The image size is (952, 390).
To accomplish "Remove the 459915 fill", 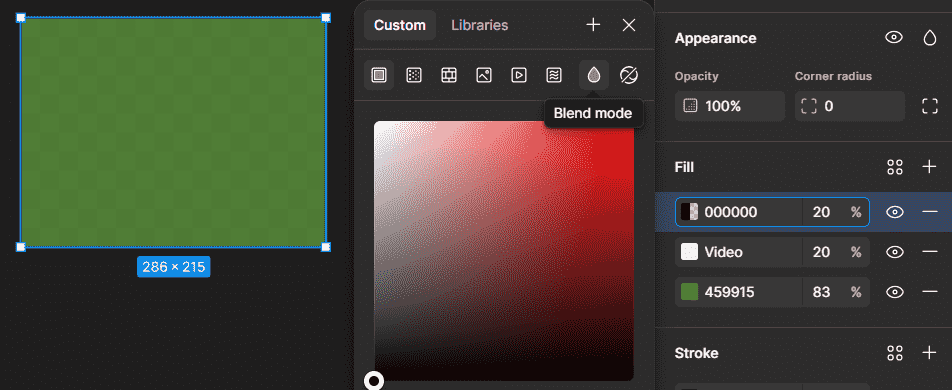I will point(930,292).
